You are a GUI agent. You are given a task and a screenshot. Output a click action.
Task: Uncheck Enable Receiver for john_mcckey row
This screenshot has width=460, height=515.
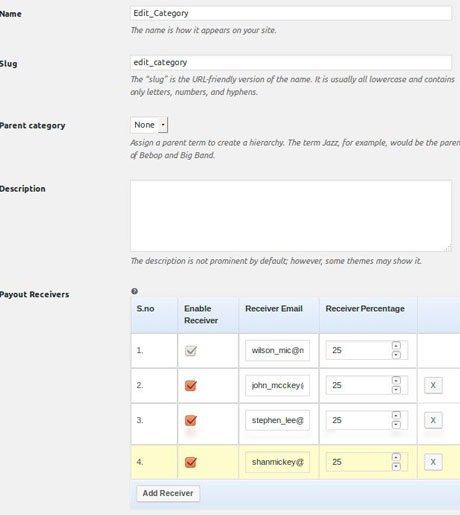point(191,385)
